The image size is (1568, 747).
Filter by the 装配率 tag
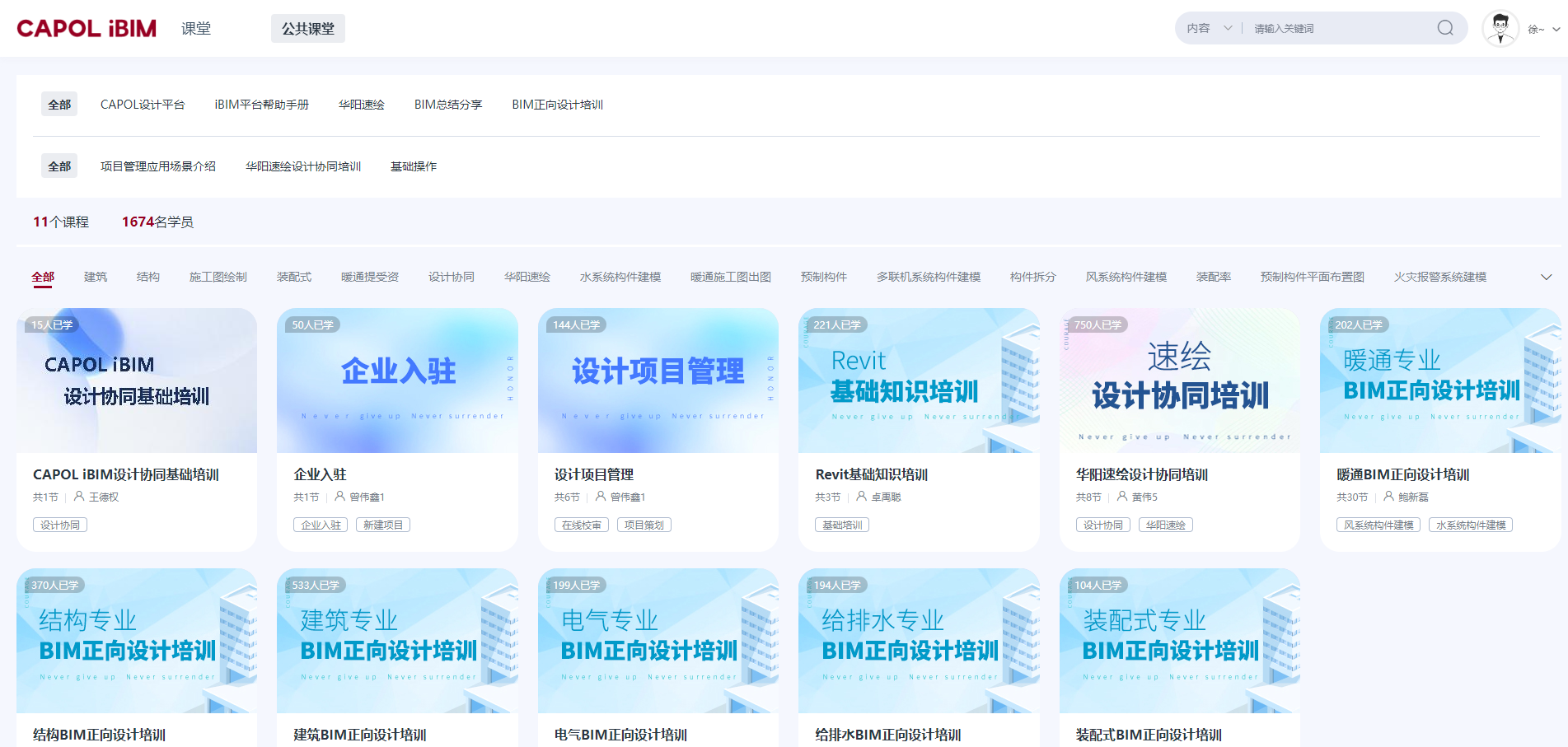coord(1214,277)
